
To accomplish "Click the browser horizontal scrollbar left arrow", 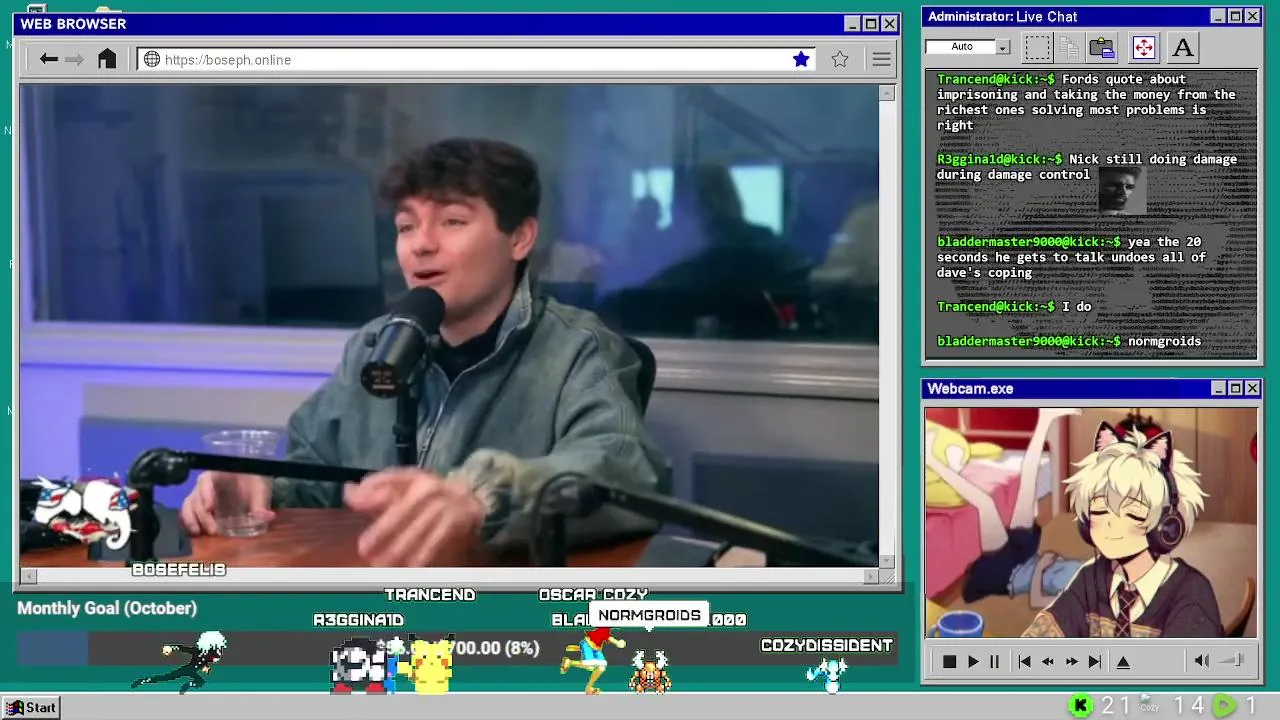I will (28, 576).
